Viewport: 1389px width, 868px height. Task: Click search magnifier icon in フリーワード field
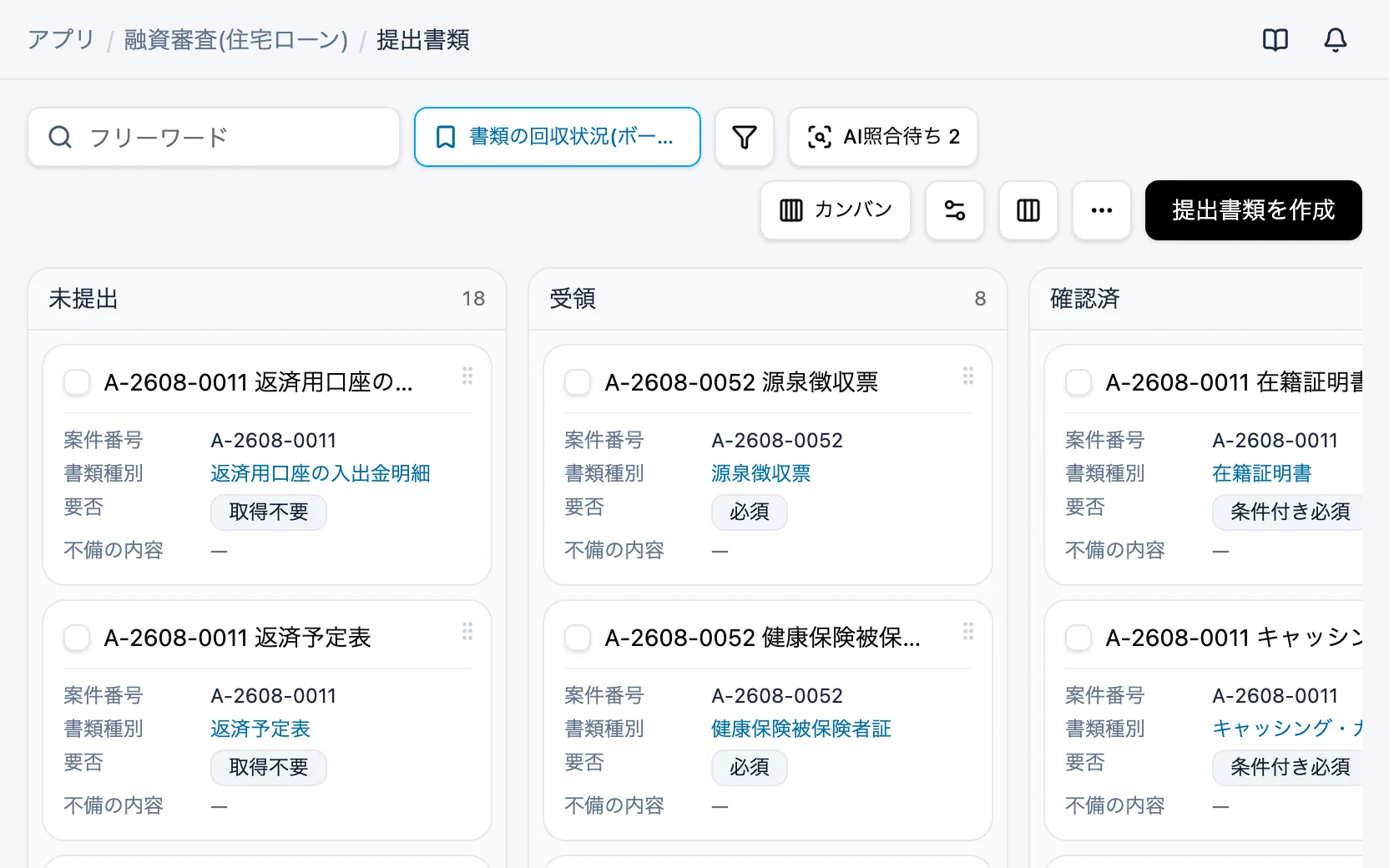click(60, 137)
